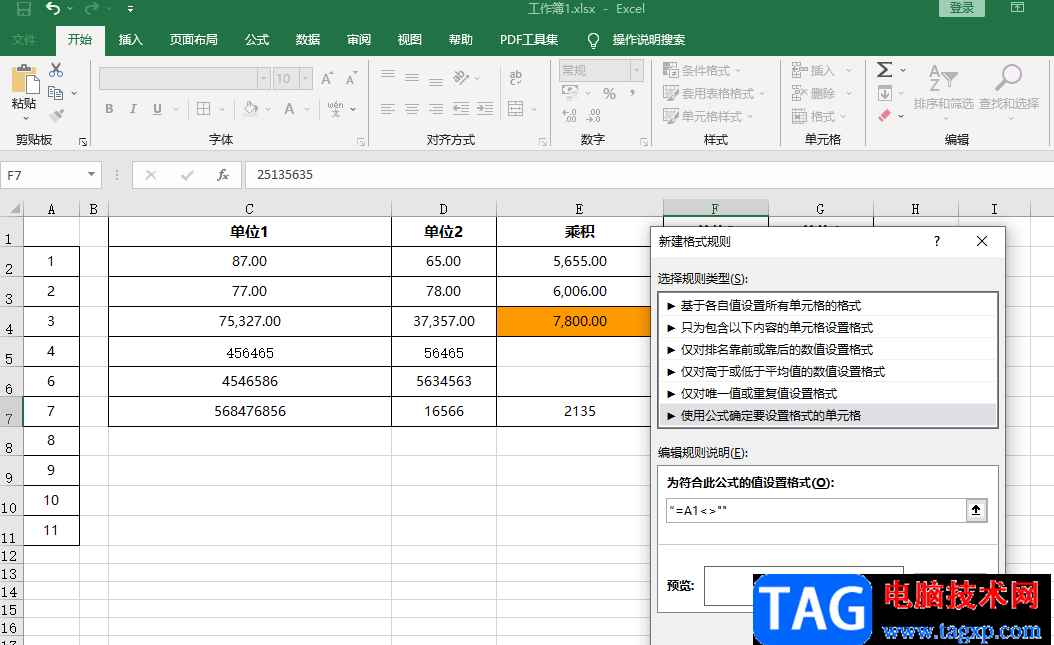Align text right
This screenshot has width=1054, height=645.
click(436, 109)
